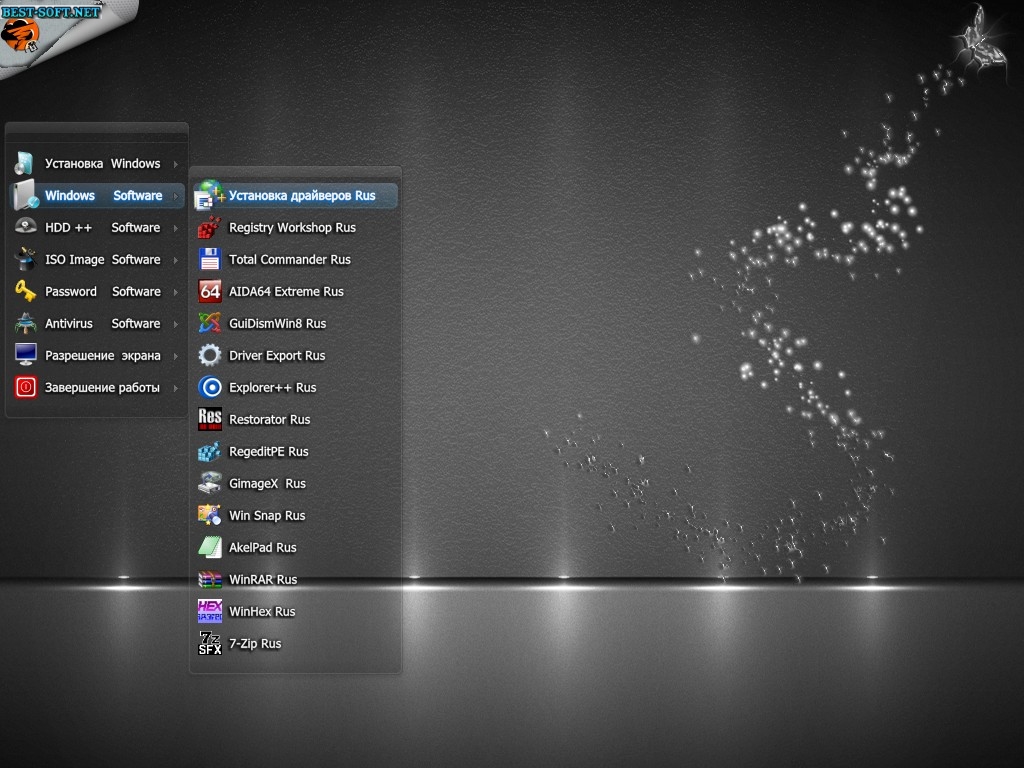The width and height of the screenshot is (1024, 768).
Task: Click the ISO Image Software hat icon
Action: pos(25,259)
